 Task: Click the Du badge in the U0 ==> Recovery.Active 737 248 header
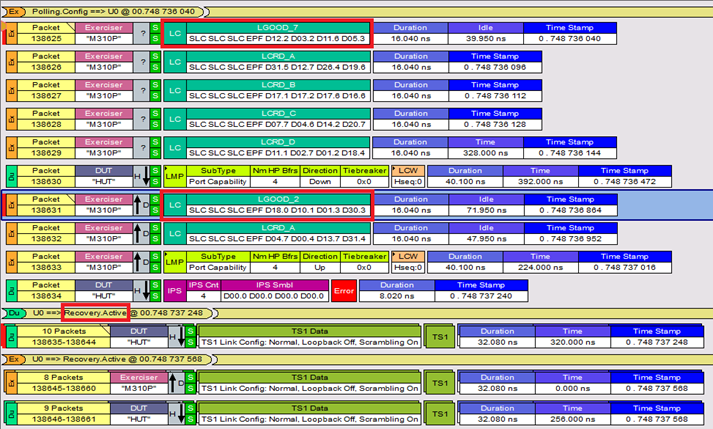pyautogui.click(x=14, y=313)
